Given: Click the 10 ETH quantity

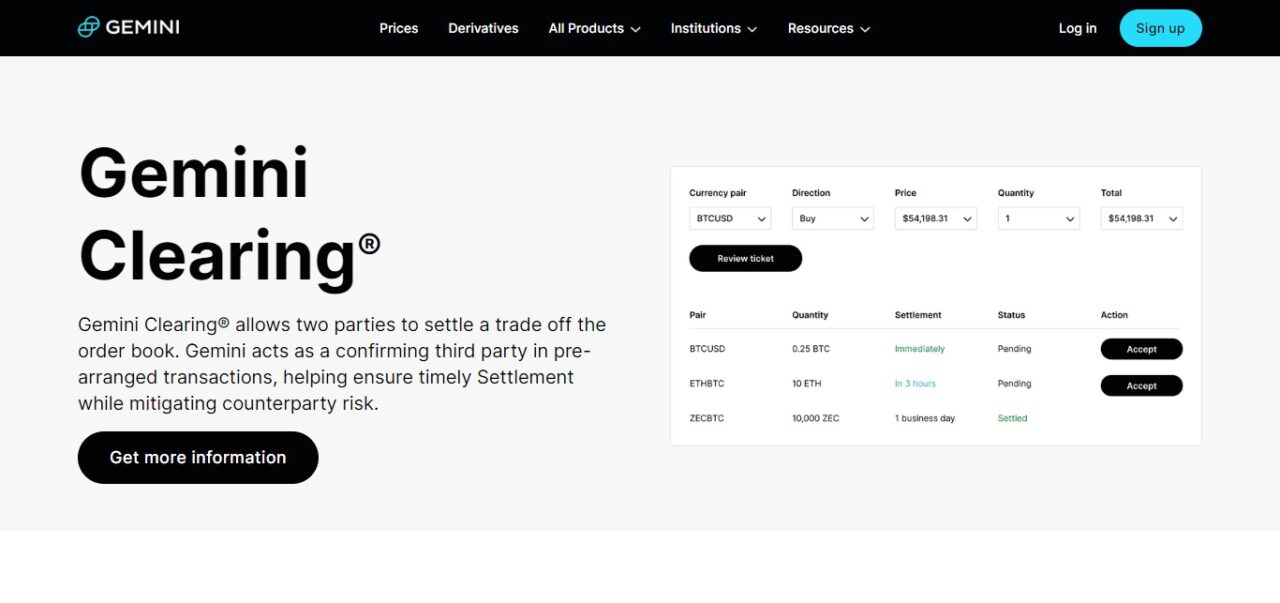Looking at the screenshot, I should coord(808,384).
